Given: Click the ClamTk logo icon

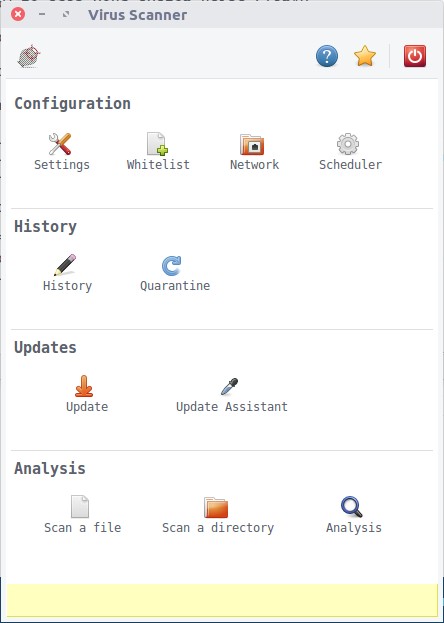Looking at the screenshot, I should pos(29,56).
